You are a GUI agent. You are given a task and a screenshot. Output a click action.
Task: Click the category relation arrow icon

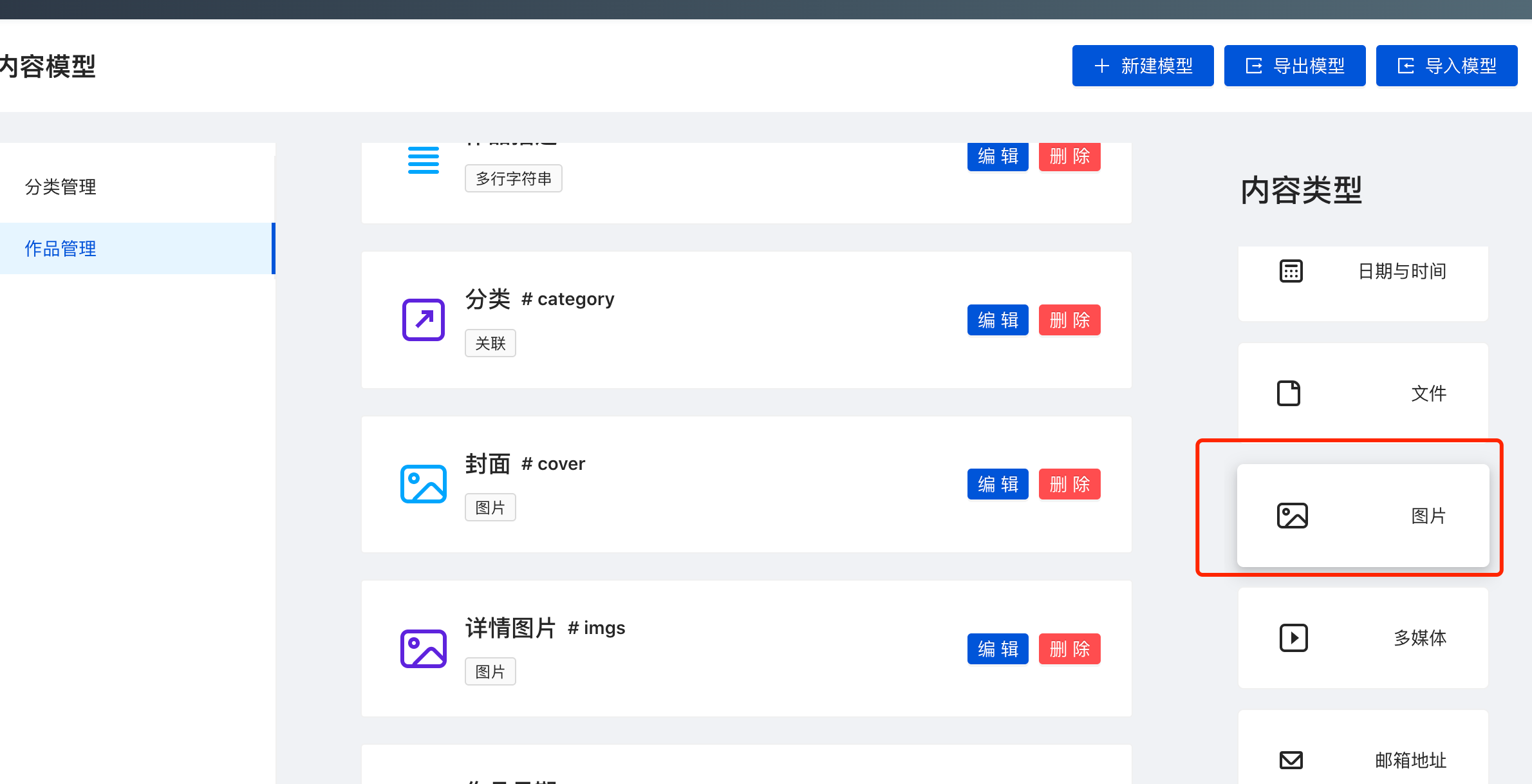coord(423,319)
